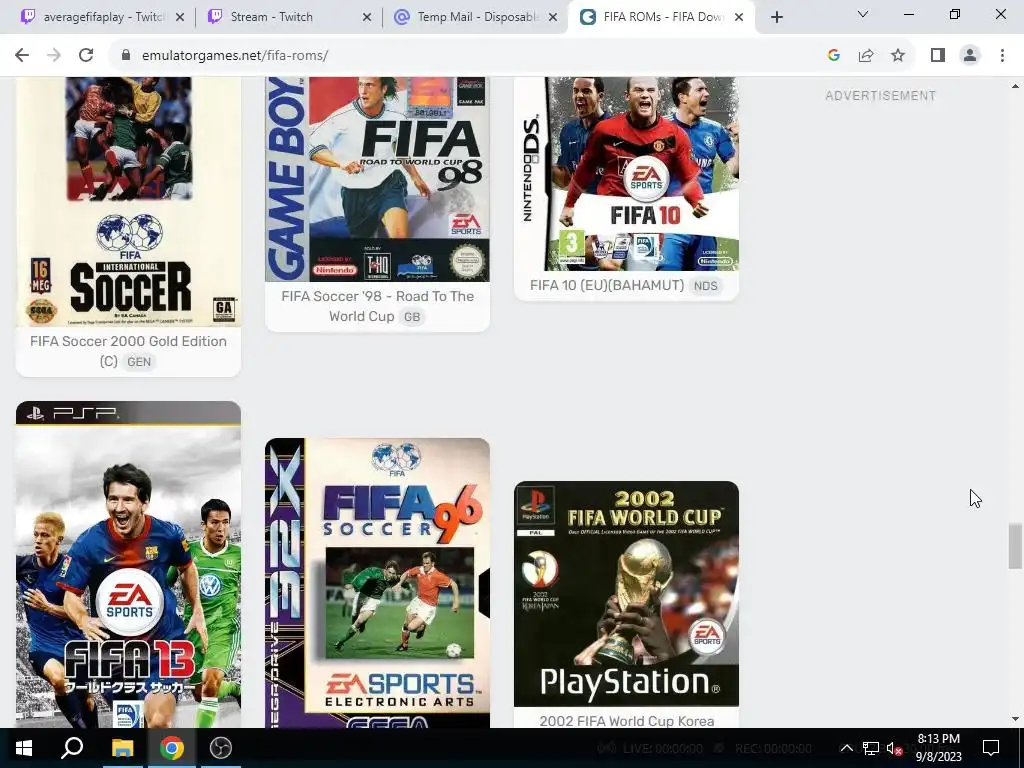The image size is (1024, 768).
Task: Open FIFA 10 (EU)(BAHAMUT) link
Action: [607, 285]
